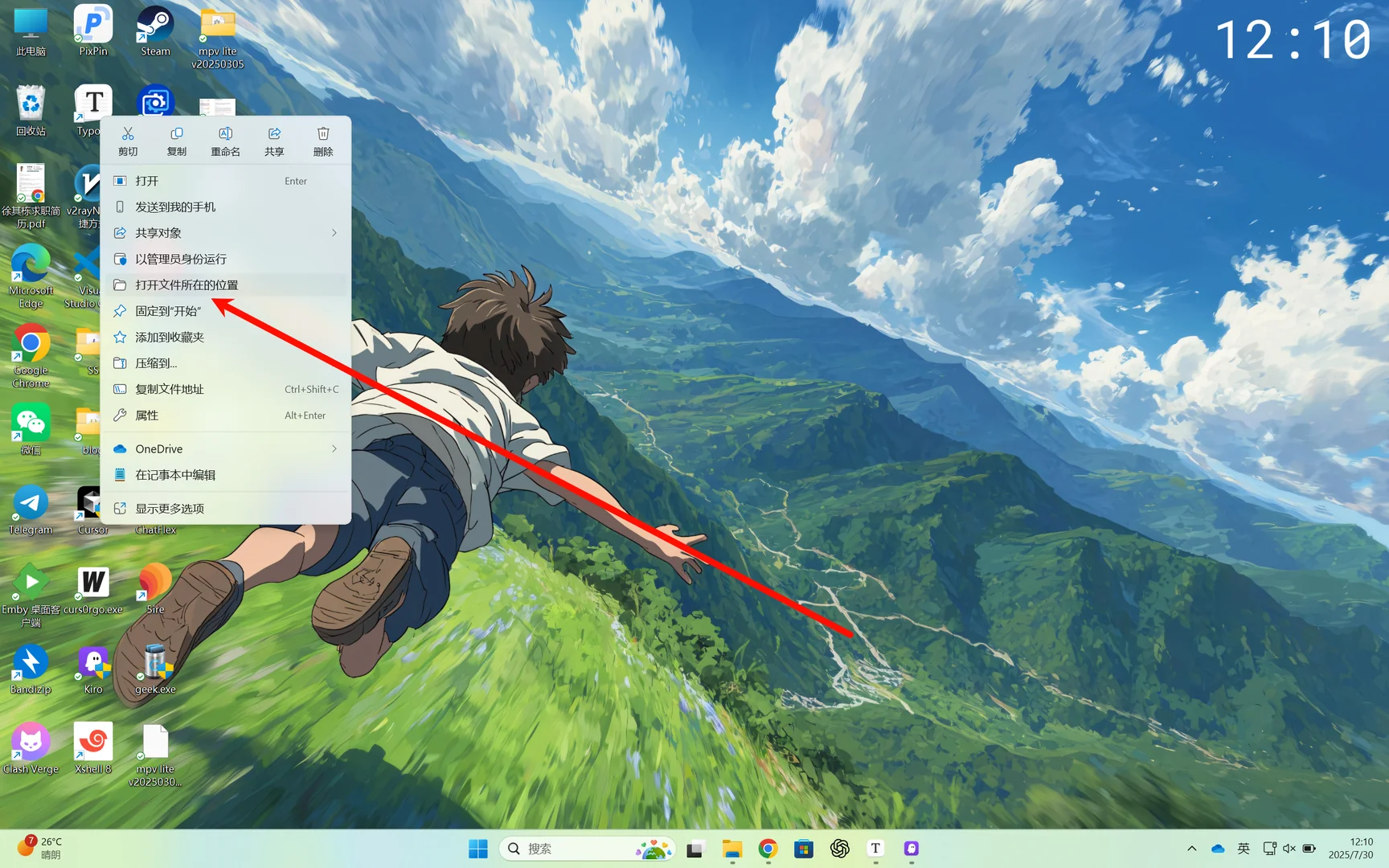Select 以管理员身份运行 menu entry
This screenshot has width=1389, height=868.
tap(181, 259)
